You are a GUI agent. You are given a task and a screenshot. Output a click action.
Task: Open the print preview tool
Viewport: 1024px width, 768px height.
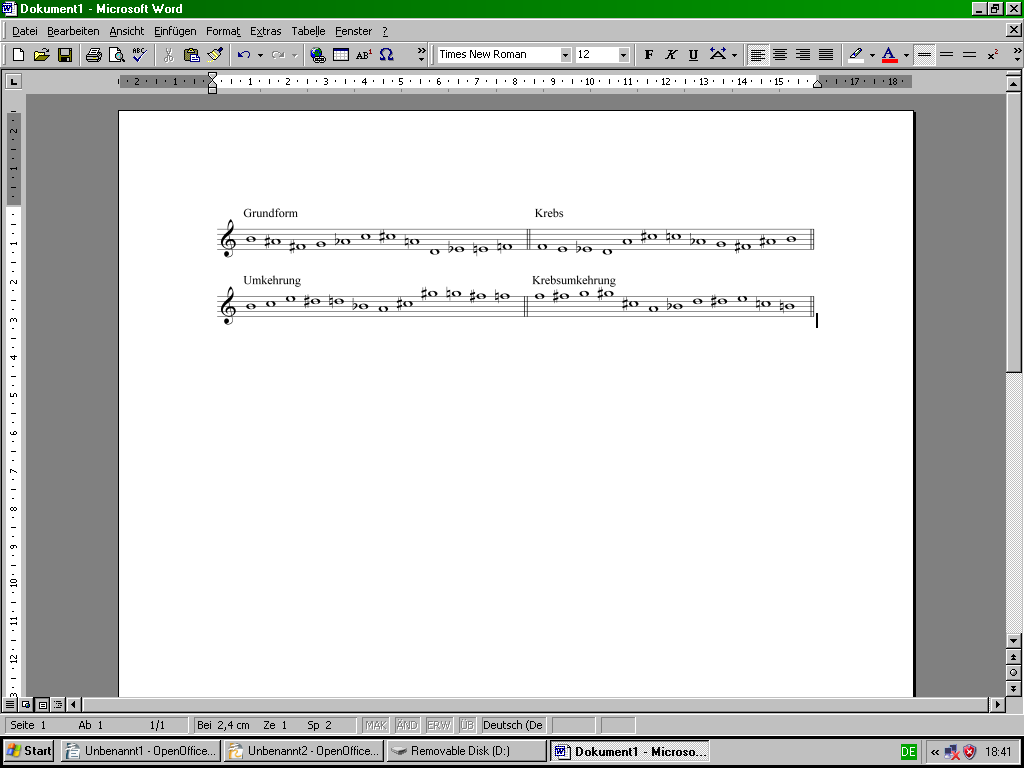[x=116, y=55]
